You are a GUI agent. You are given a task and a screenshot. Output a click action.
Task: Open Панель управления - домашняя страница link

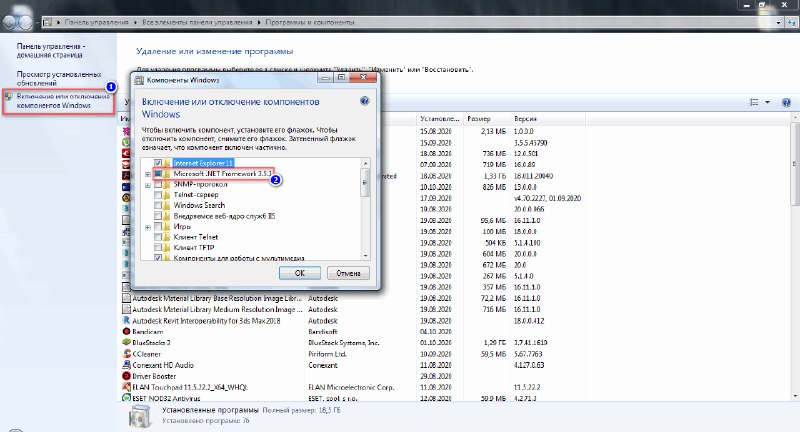tap(49, 50)
